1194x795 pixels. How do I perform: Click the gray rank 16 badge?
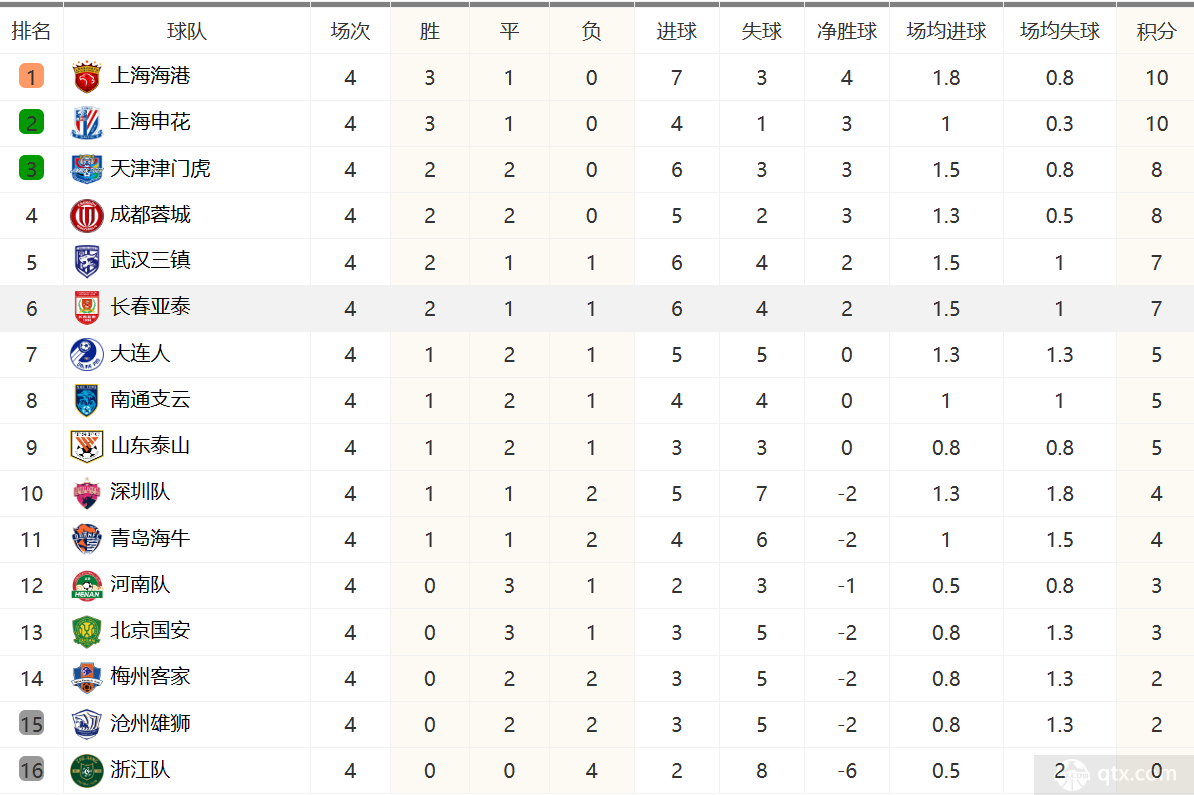(x=31, y=770)
